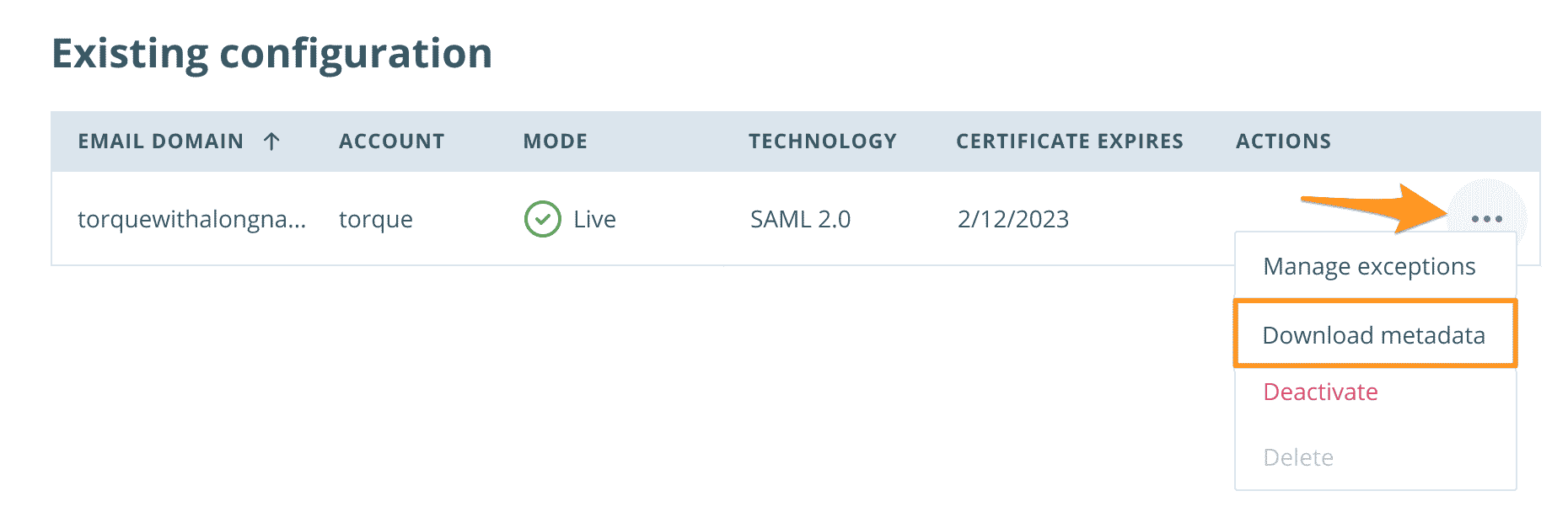Click the 2/12/2023 certificate expiry date
The width and height of the screenshot is (1568, 507).
(1012, 220)
